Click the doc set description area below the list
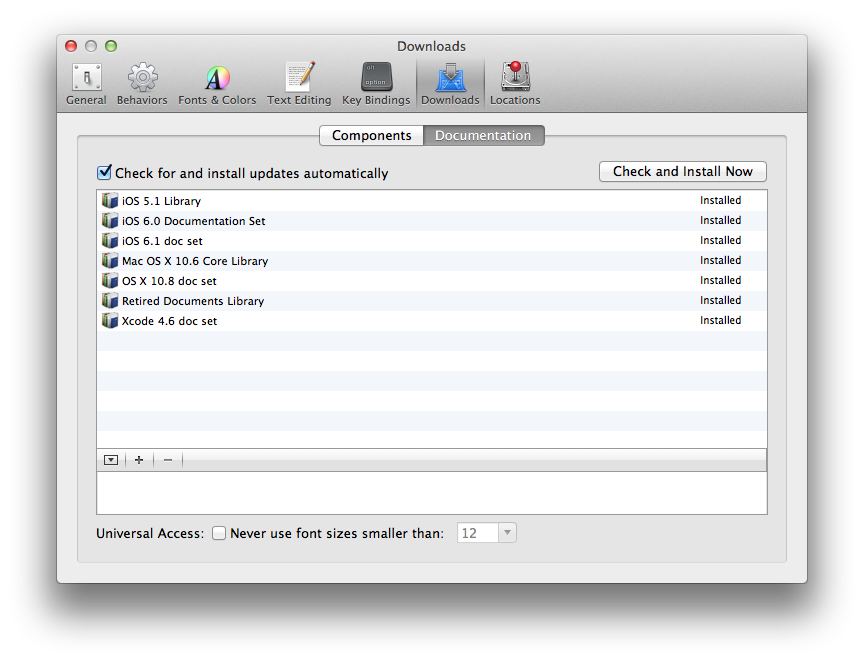This screenshot has width=864, height=662. 431,493
